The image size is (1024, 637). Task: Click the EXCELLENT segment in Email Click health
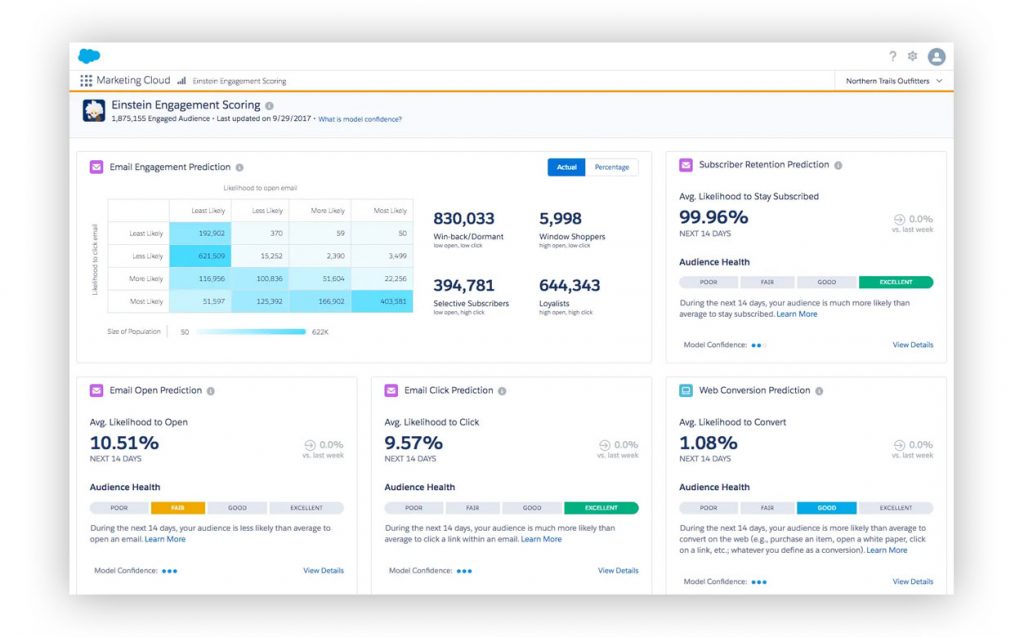coord(601,508)
